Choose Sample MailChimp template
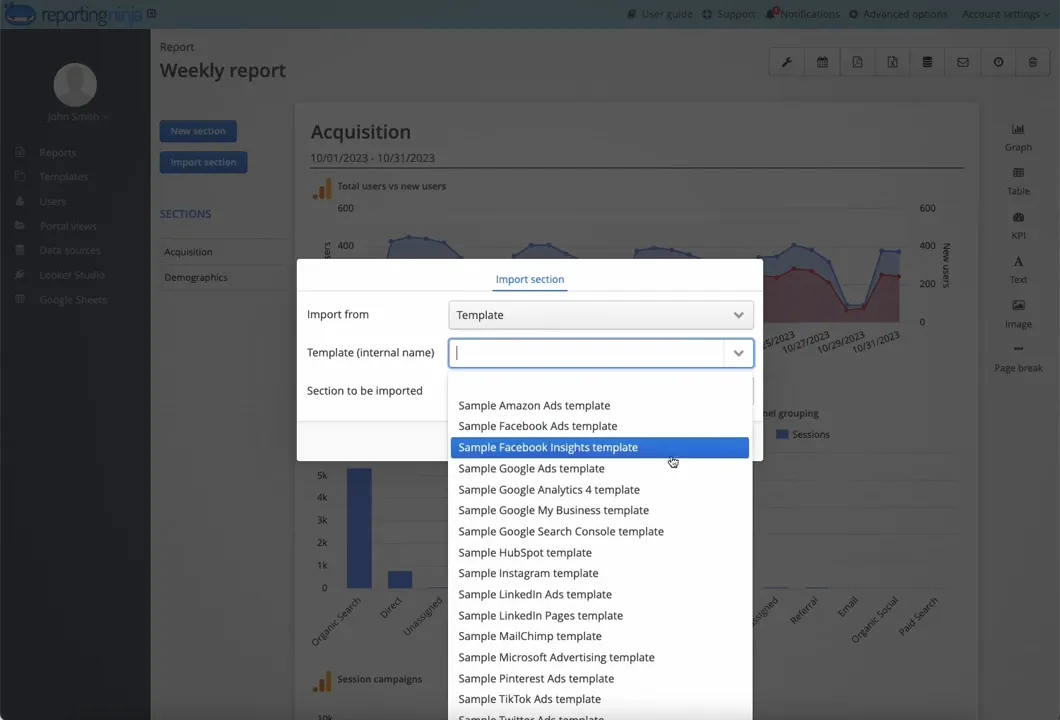Viewport: 1060px width, 720px height. (x=600, y=636)
